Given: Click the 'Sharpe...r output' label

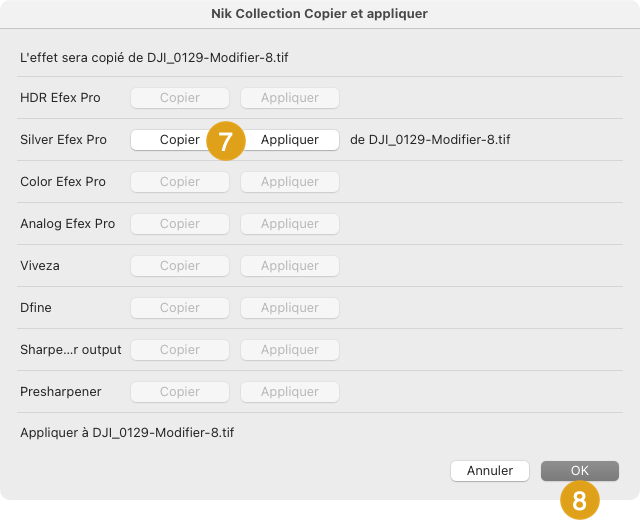Looking at the screenshot, I should pyautogui.click(x=71, y=350).
